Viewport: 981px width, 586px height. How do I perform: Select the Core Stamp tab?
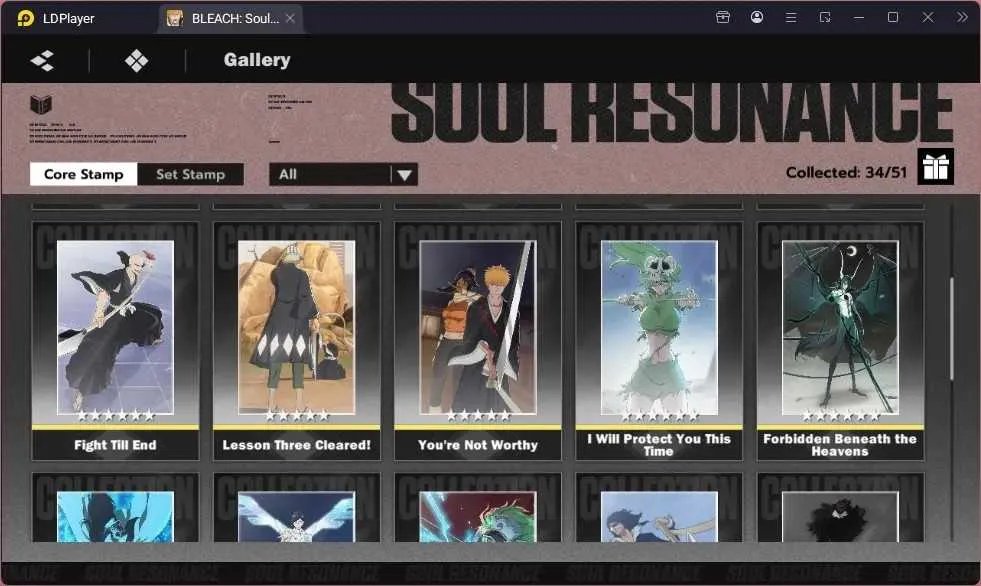click(x=84, y=174)
